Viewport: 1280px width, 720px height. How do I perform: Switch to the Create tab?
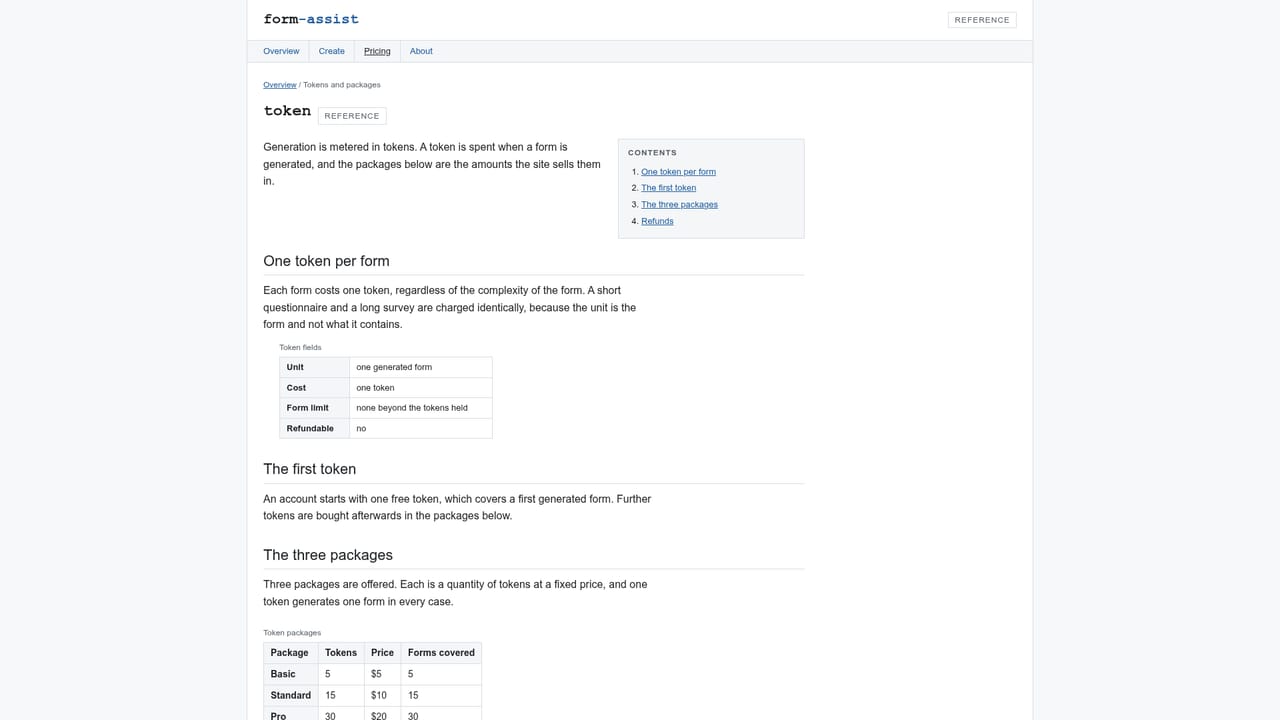point(332,51)
